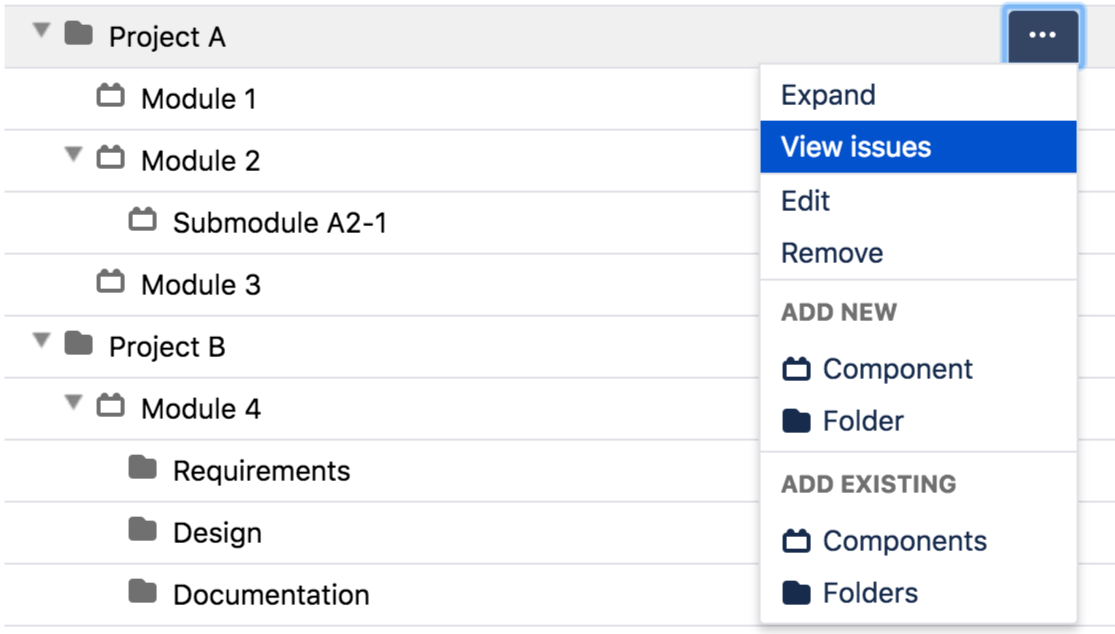Collapse Module 2 disclosure triangle

point(72,155)
